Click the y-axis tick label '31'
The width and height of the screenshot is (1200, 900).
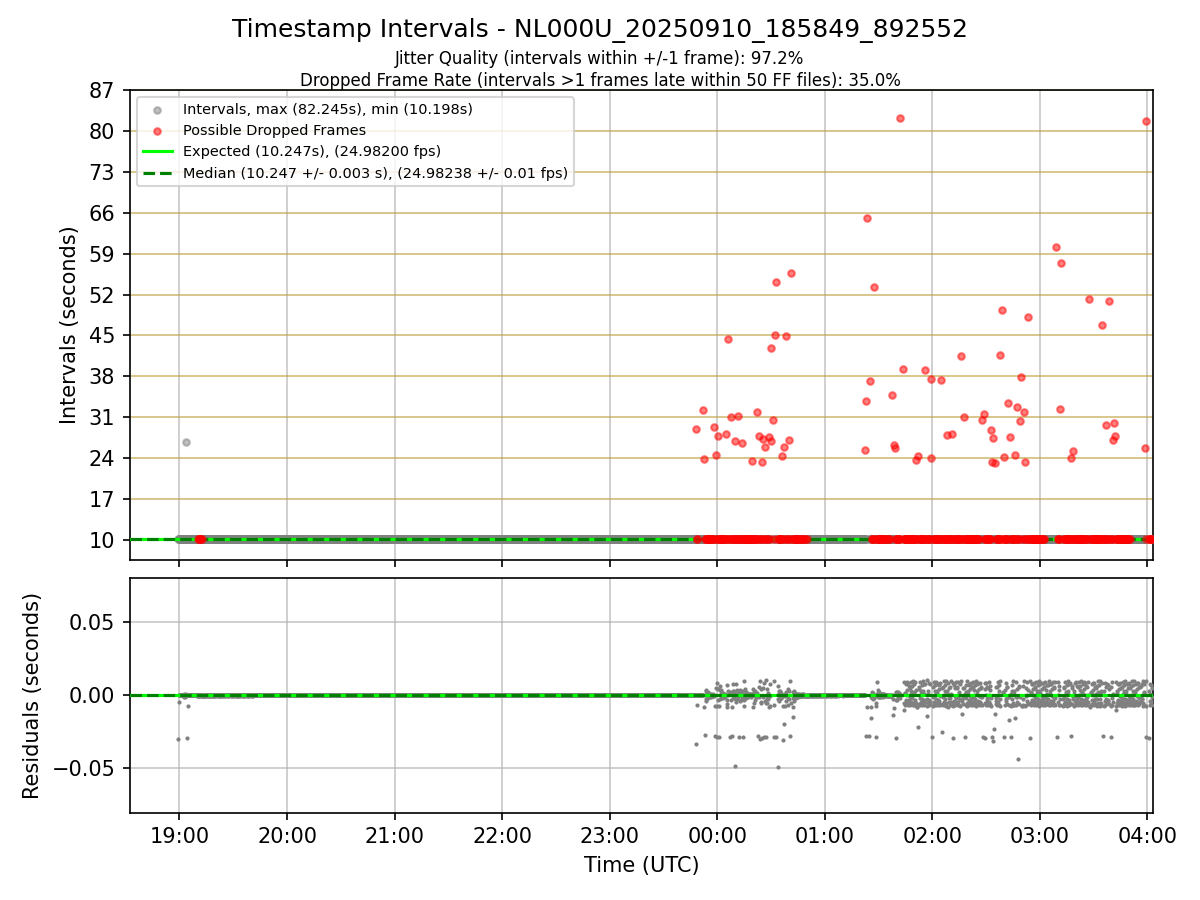103,417
